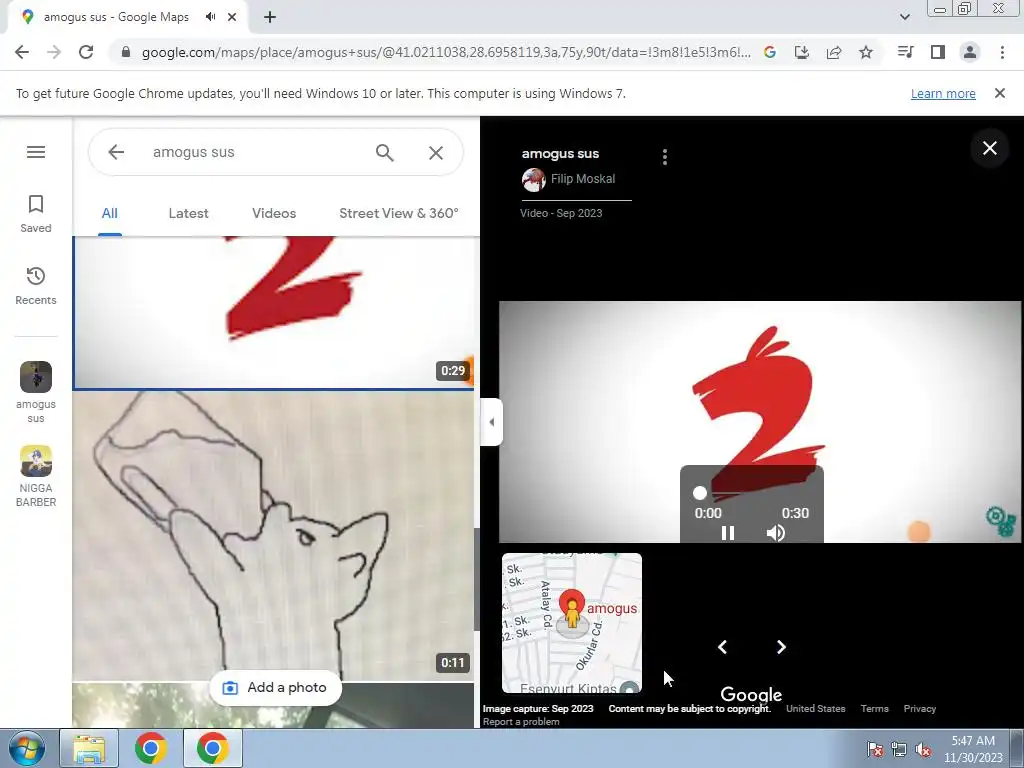This screenshot has width=1024, height=768.
Task: Click the photo list scrollbar thumb
Action: tap(477, 580)
